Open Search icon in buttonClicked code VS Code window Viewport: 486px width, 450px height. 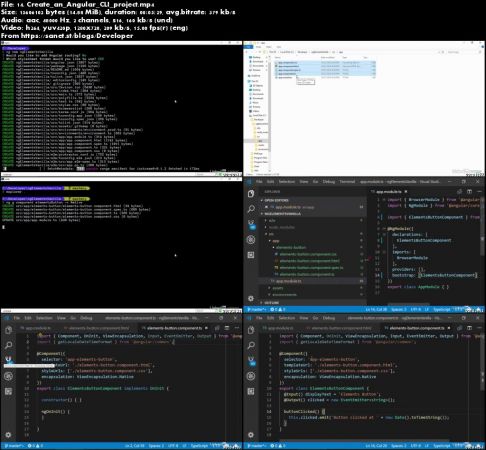click(251, 345)
